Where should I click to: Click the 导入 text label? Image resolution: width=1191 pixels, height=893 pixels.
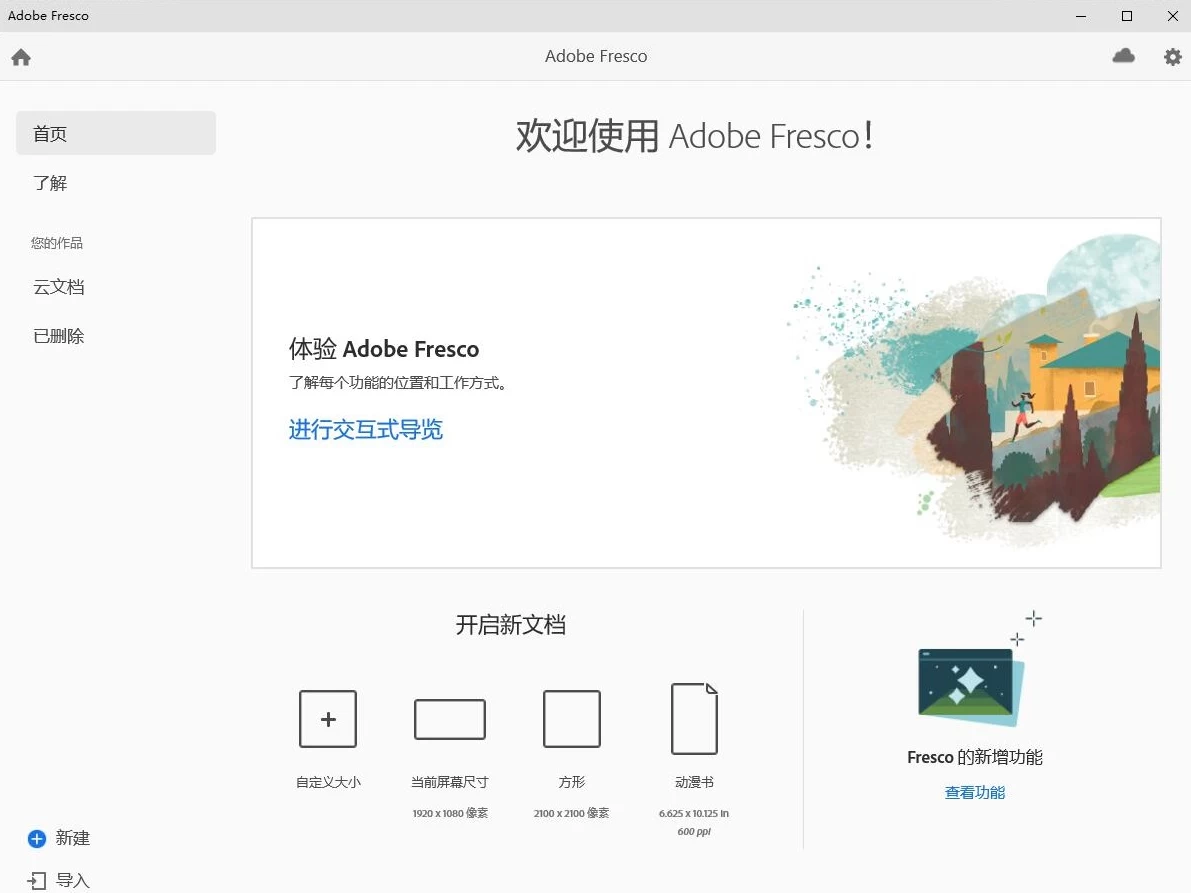pyautogui.click(x=73, y=881)
